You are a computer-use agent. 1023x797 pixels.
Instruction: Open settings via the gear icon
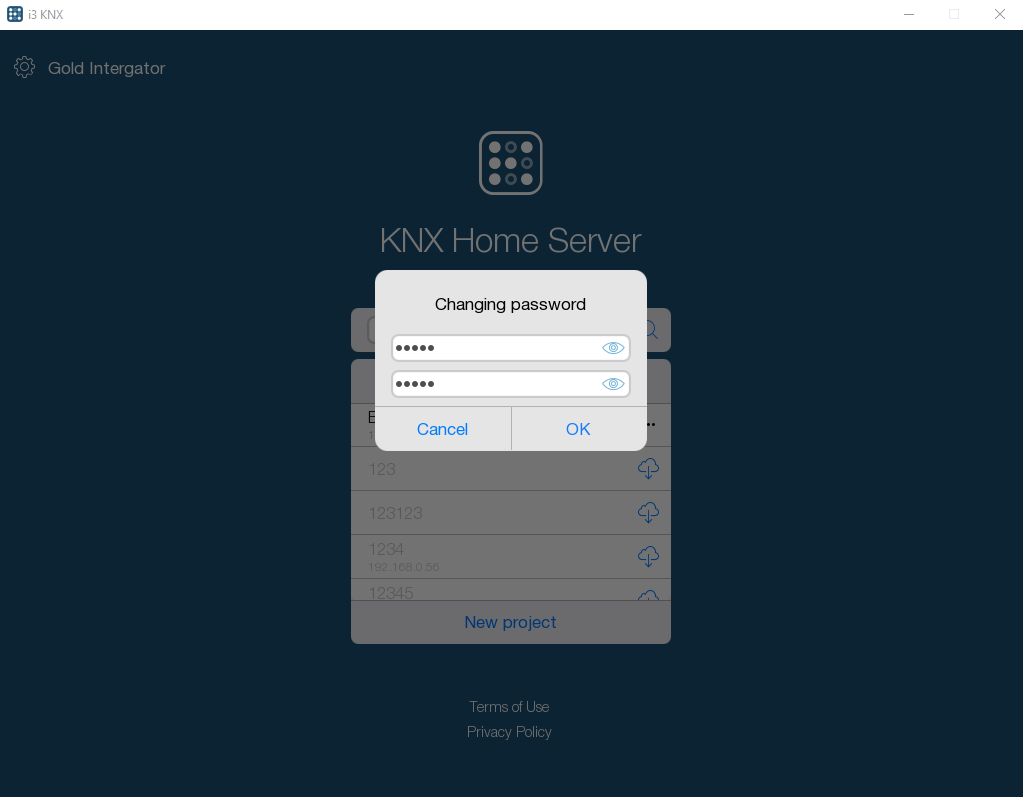tap(24, 68)
